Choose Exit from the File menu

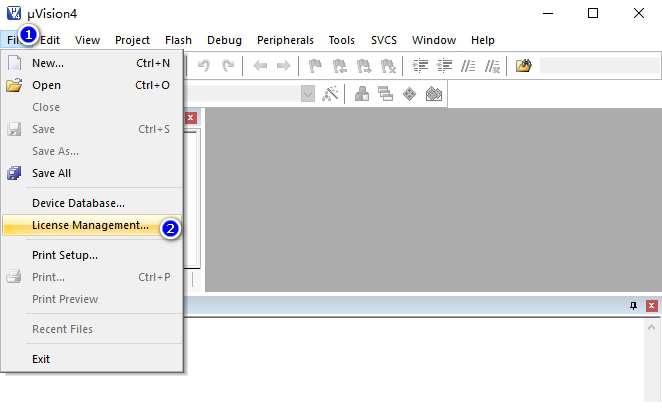pos(92,359)
